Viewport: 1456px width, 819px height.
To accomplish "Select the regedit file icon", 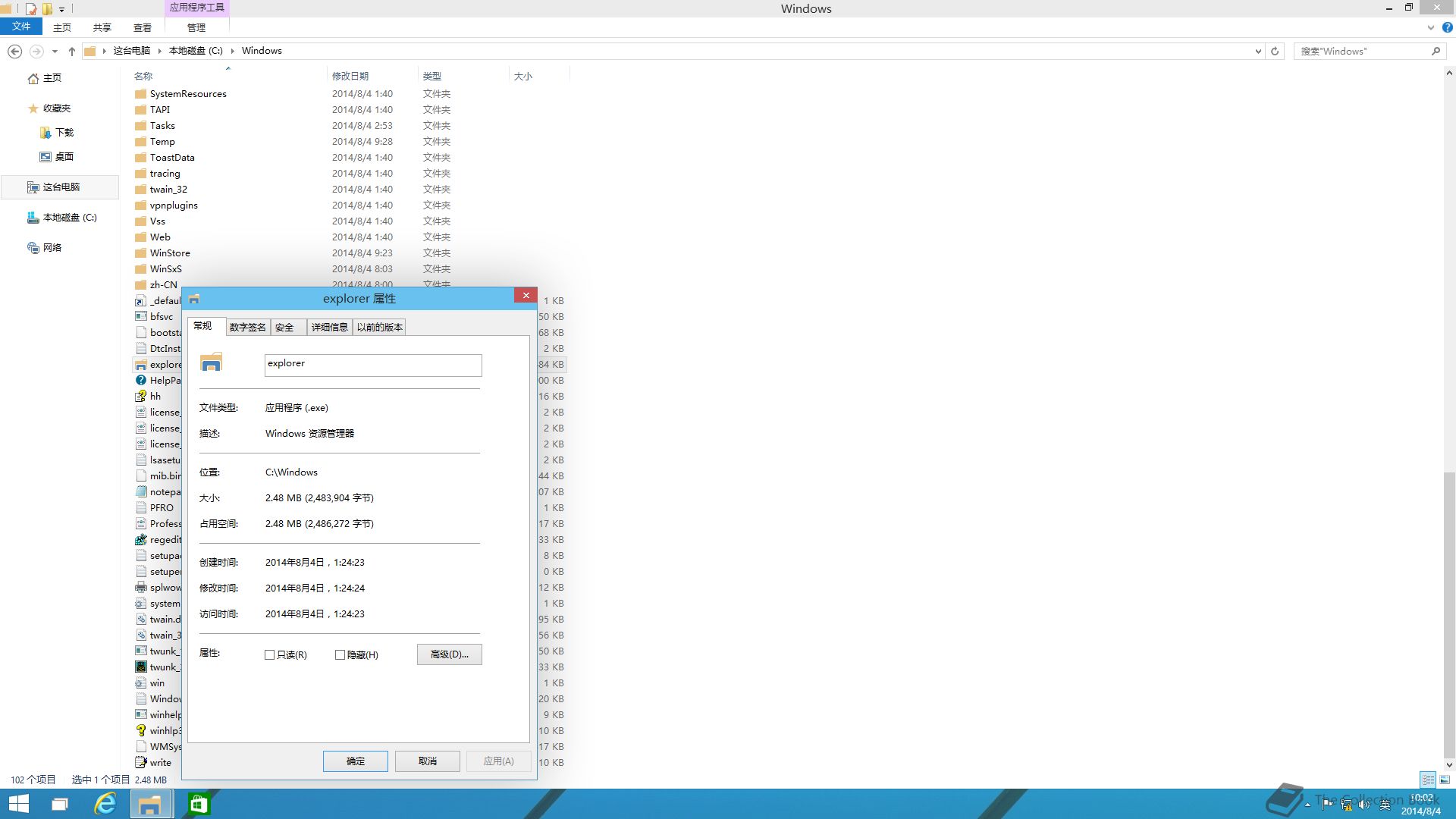I will (x=140, y=540).
